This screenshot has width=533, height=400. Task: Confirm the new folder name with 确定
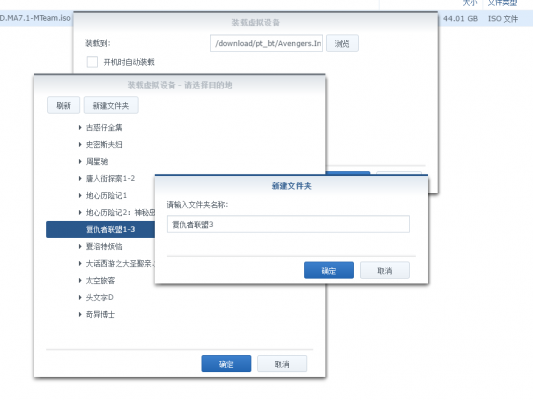(329, 270)
